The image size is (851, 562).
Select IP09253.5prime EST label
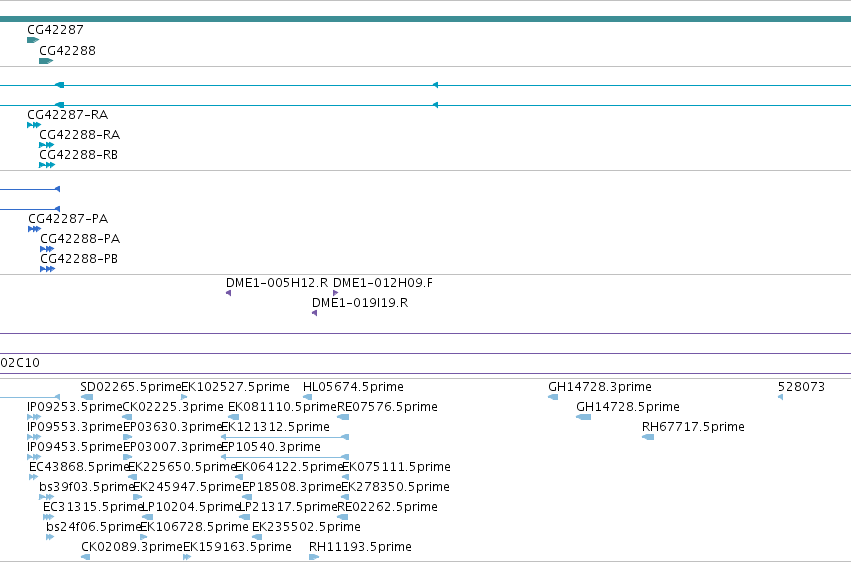point(75,407)
